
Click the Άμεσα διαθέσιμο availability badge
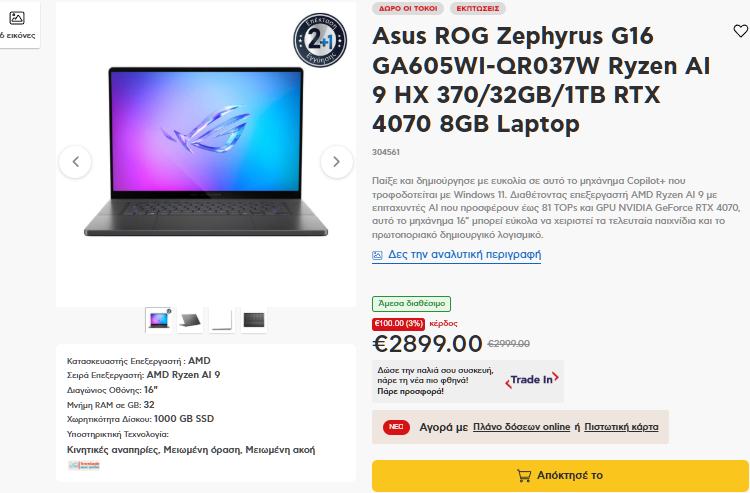pyautogui.click(x=411, y=304)
